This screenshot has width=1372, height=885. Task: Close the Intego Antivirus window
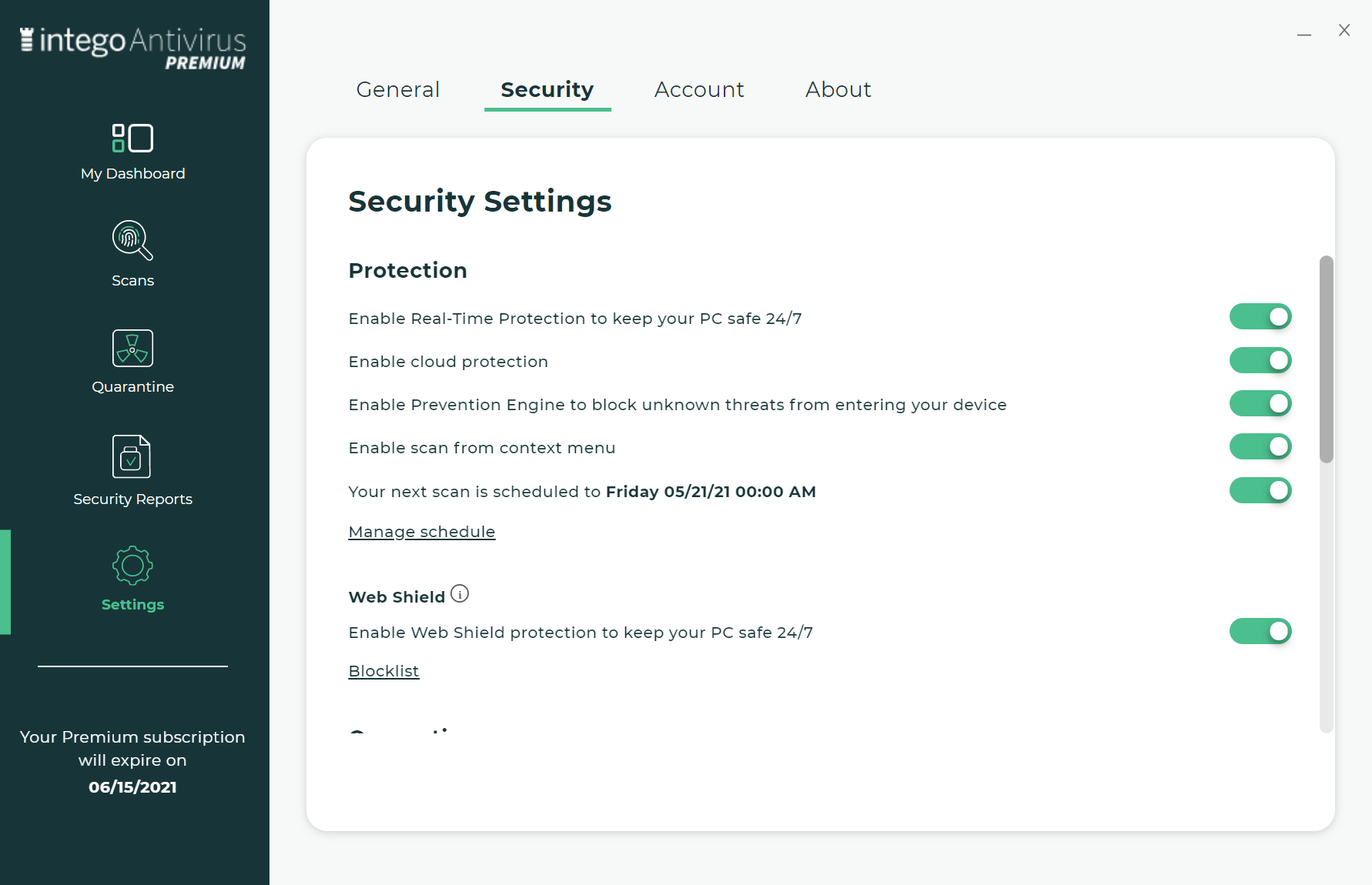click(x=1344, y=30)
